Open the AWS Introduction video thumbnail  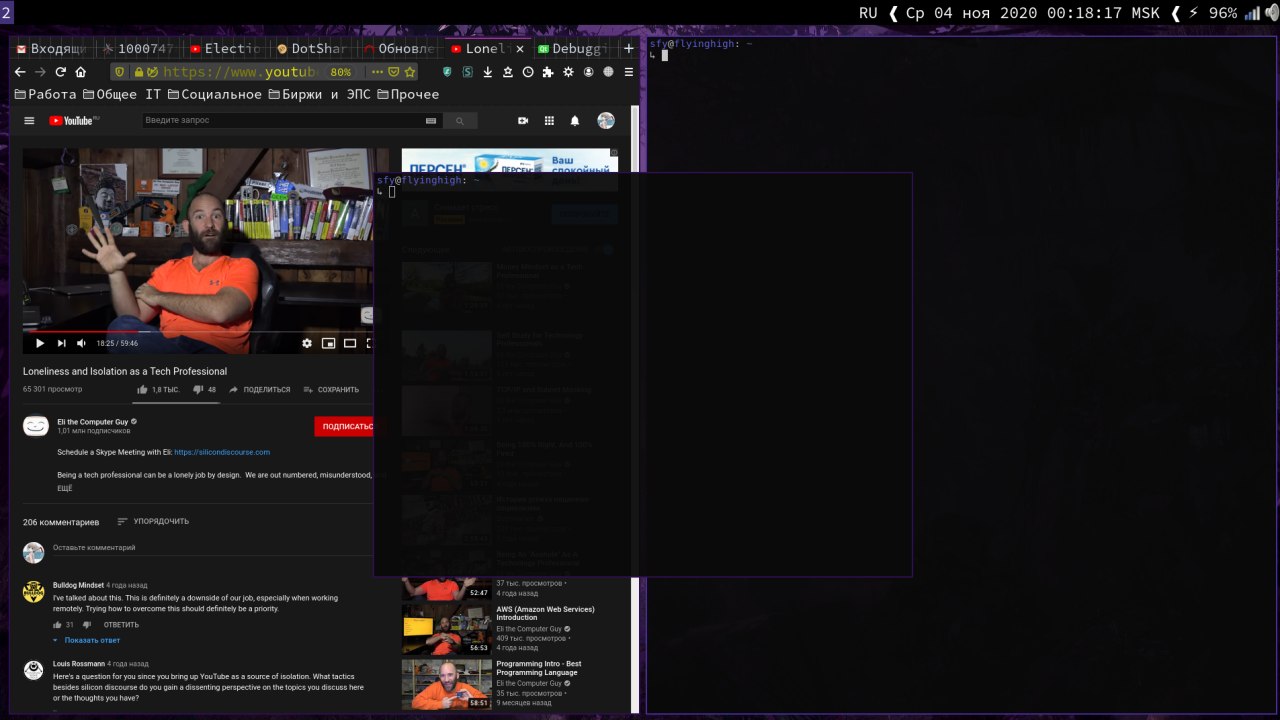coord(447,628)
